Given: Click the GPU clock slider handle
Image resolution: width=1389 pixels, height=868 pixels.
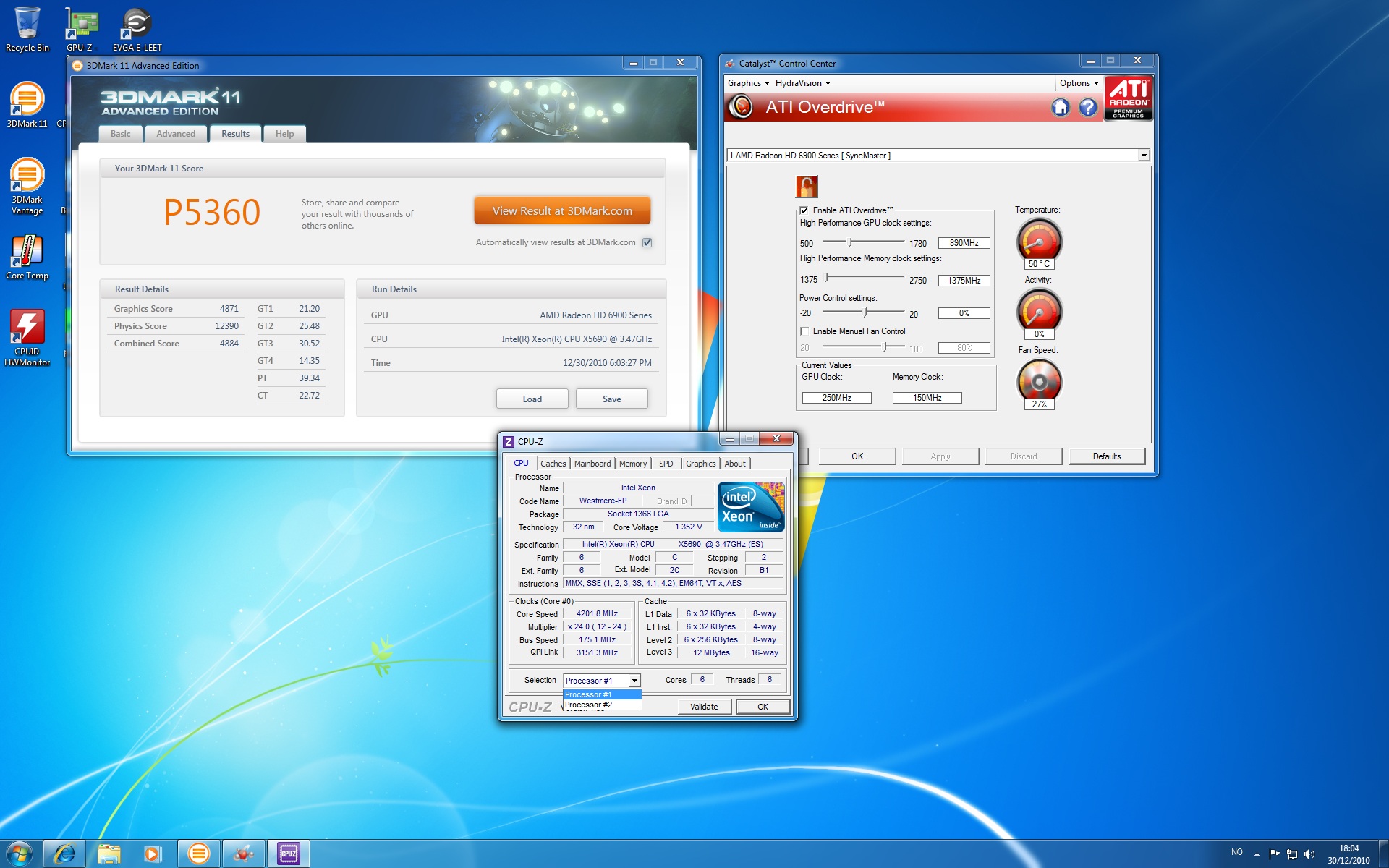Looking at the screenshot, I should point(851,242).
